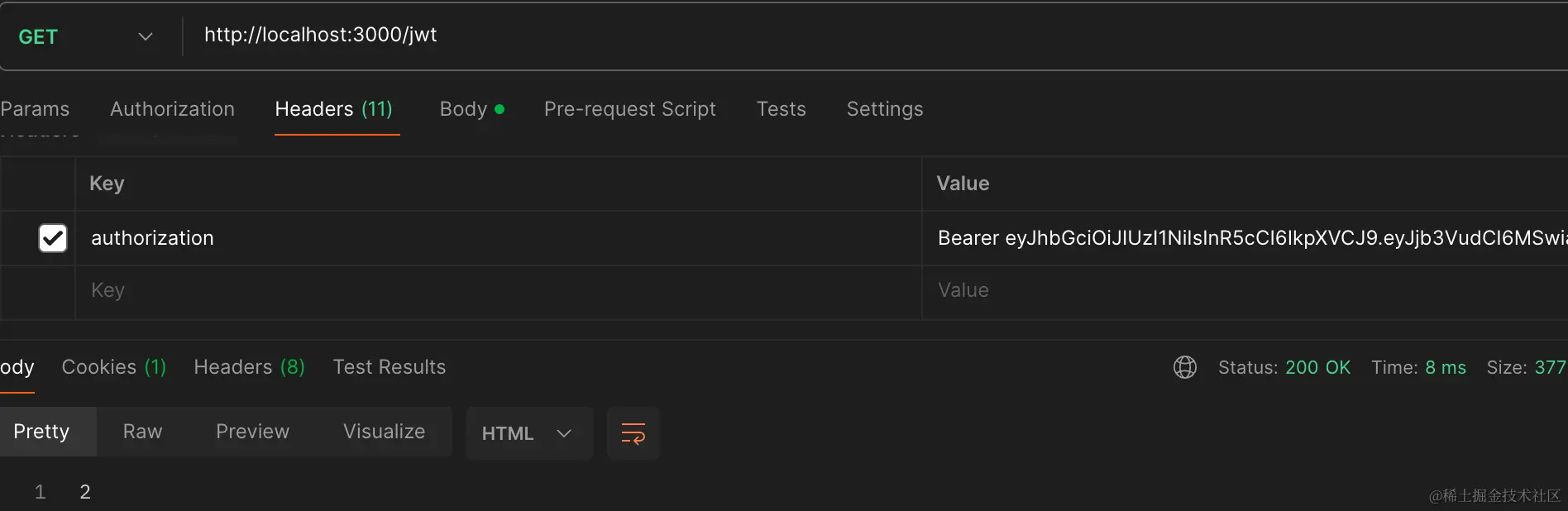Open the HTML format dropdown
This screenshot has width=1568, height=511.
coord(528,433)
